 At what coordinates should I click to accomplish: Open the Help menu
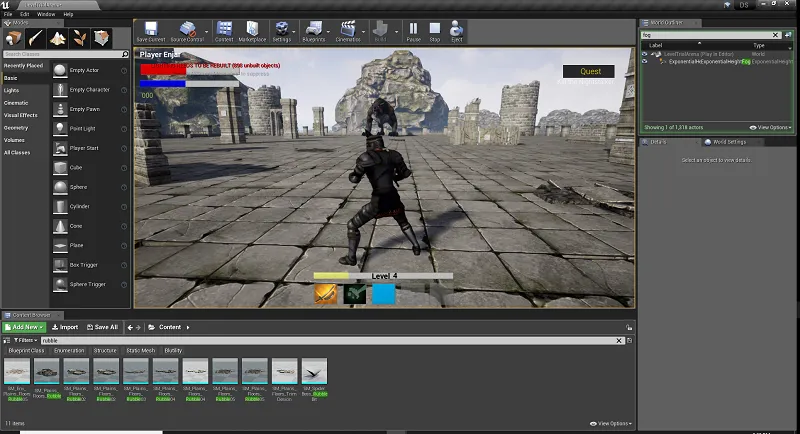(68, 14)
